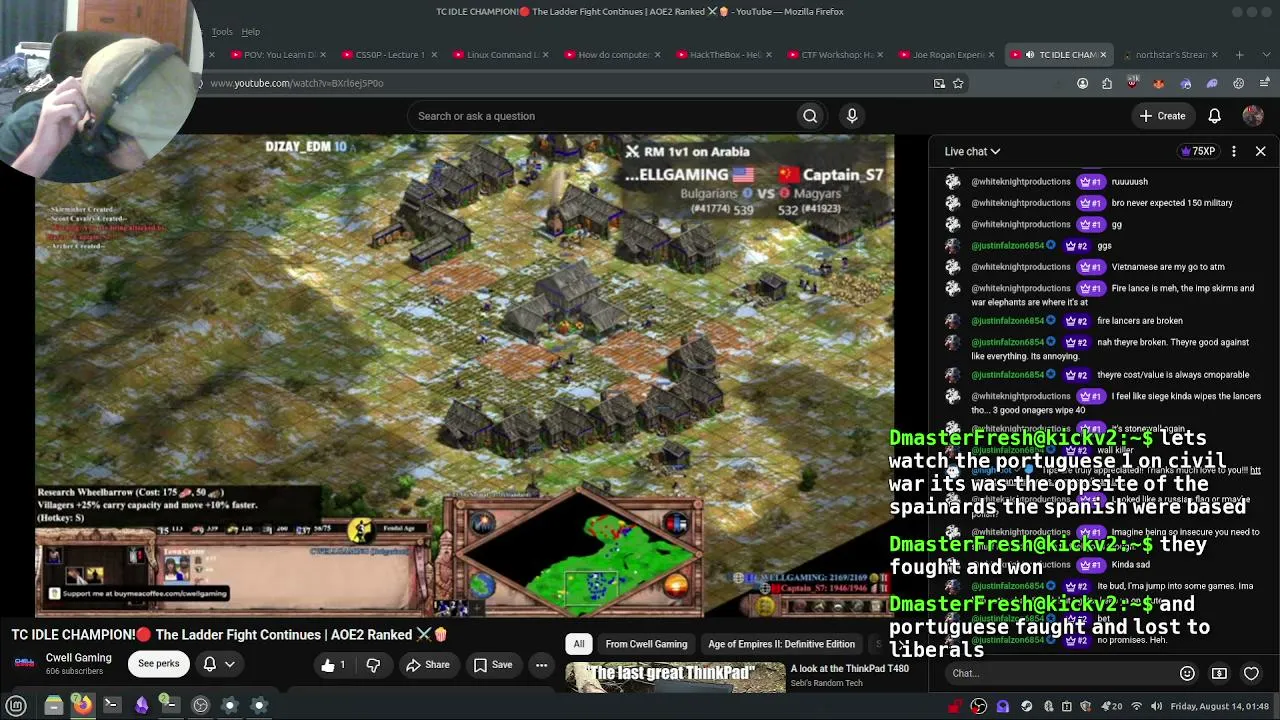Open the Firefox application menu button
This screenshot has height=720, width=1280.
point(1264,83)
